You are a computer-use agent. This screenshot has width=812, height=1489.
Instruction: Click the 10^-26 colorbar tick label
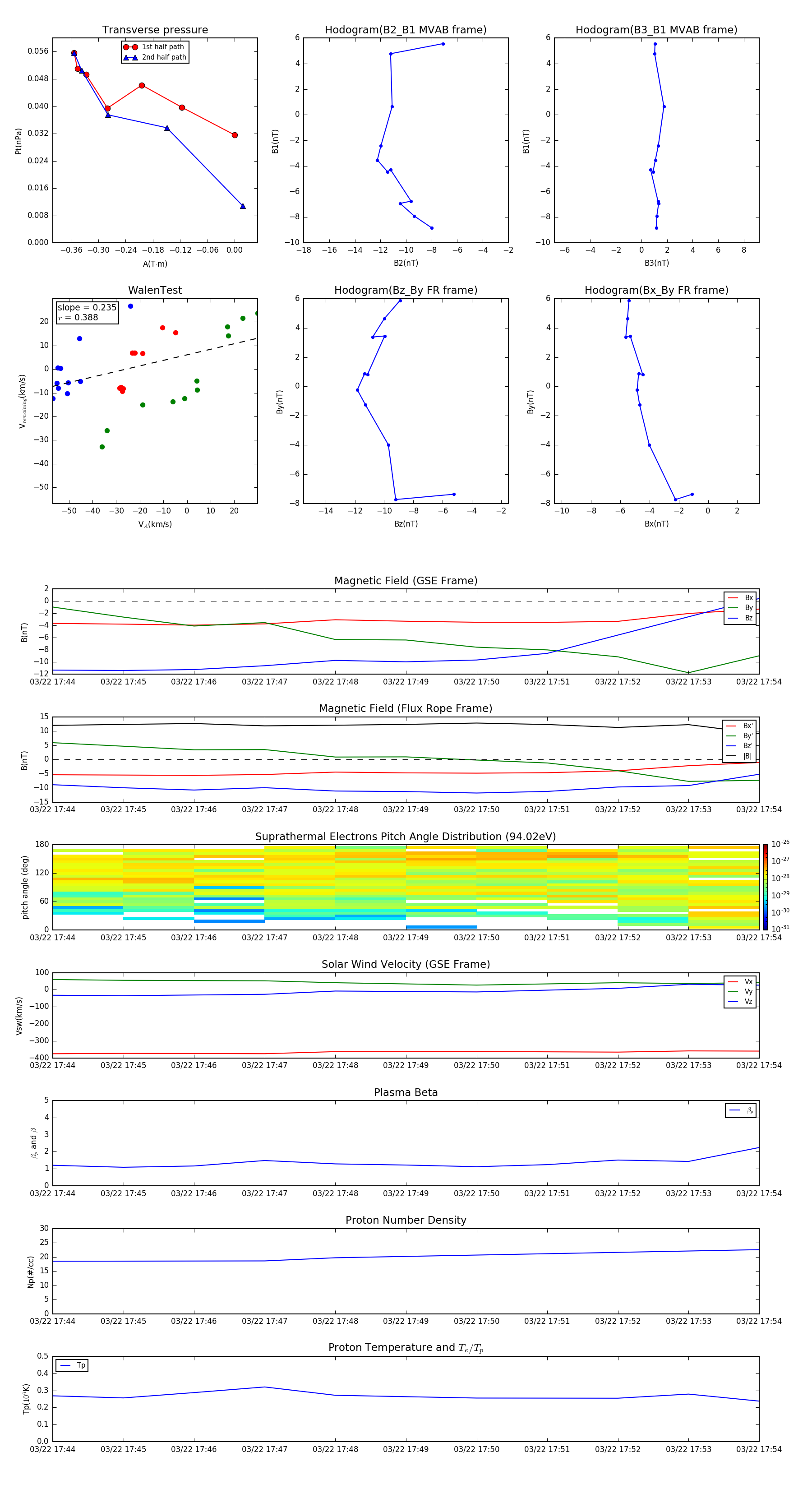[x=780, y=844]
